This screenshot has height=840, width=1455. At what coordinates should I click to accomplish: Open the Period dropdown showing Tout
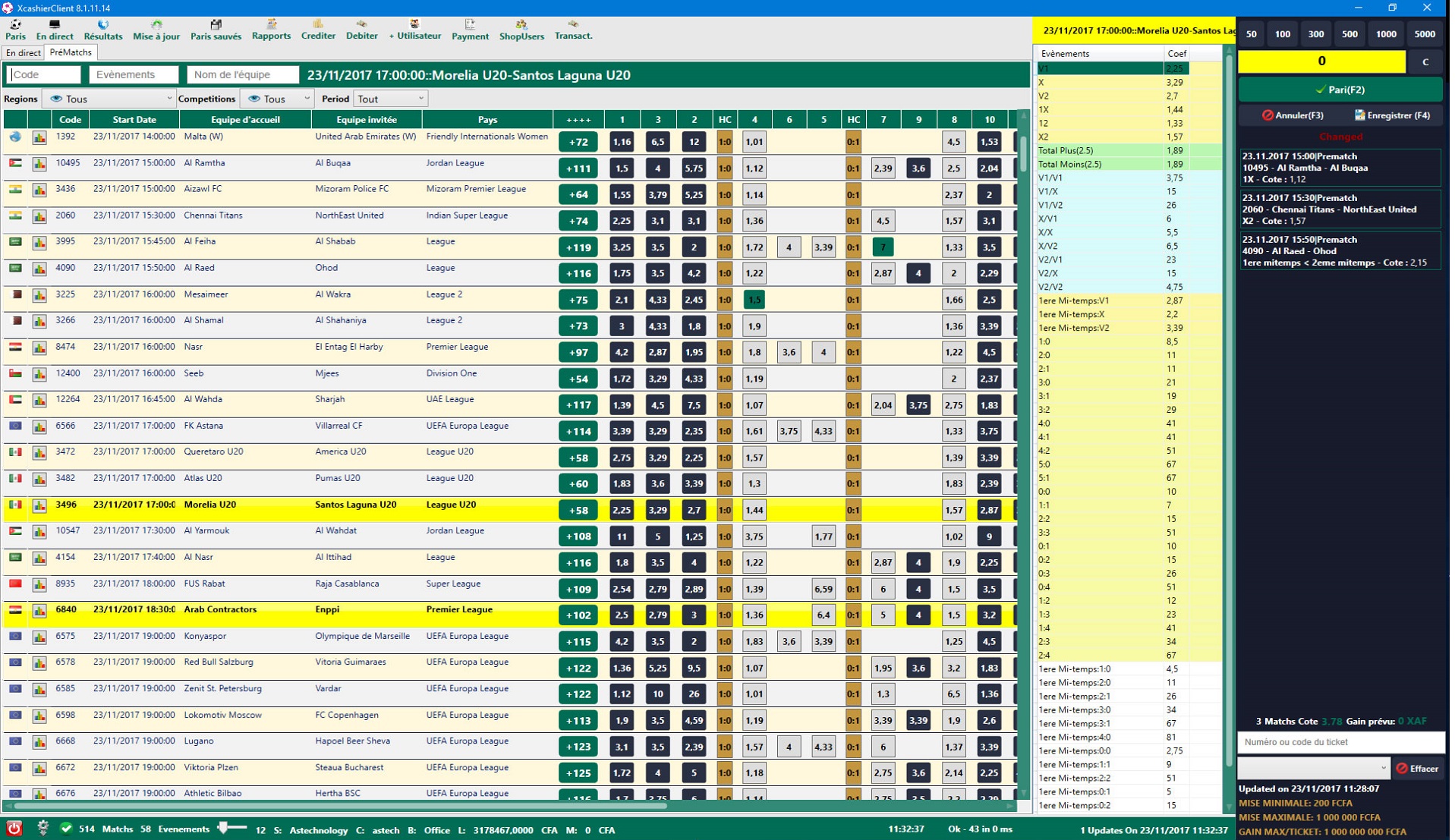pyautogui.click(x=390, y=99)
